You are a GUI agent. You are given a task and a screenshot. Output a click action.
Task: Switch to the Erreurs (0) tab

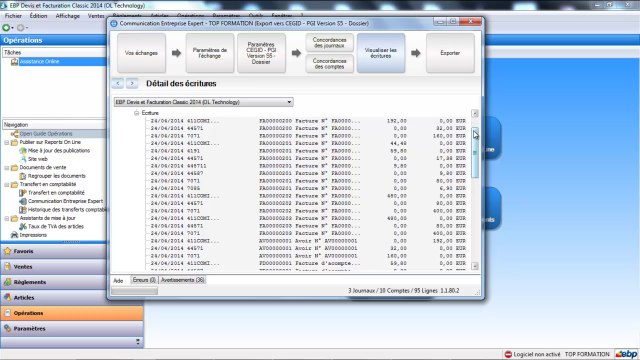[144, 280]
